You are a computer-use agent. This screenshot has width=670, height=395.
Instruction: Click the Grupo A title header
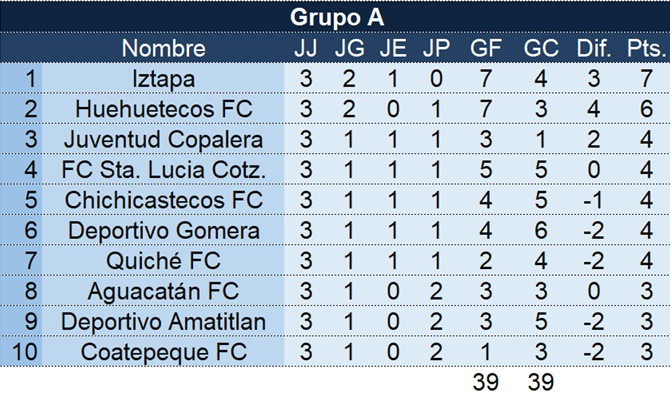coord(335,17)
